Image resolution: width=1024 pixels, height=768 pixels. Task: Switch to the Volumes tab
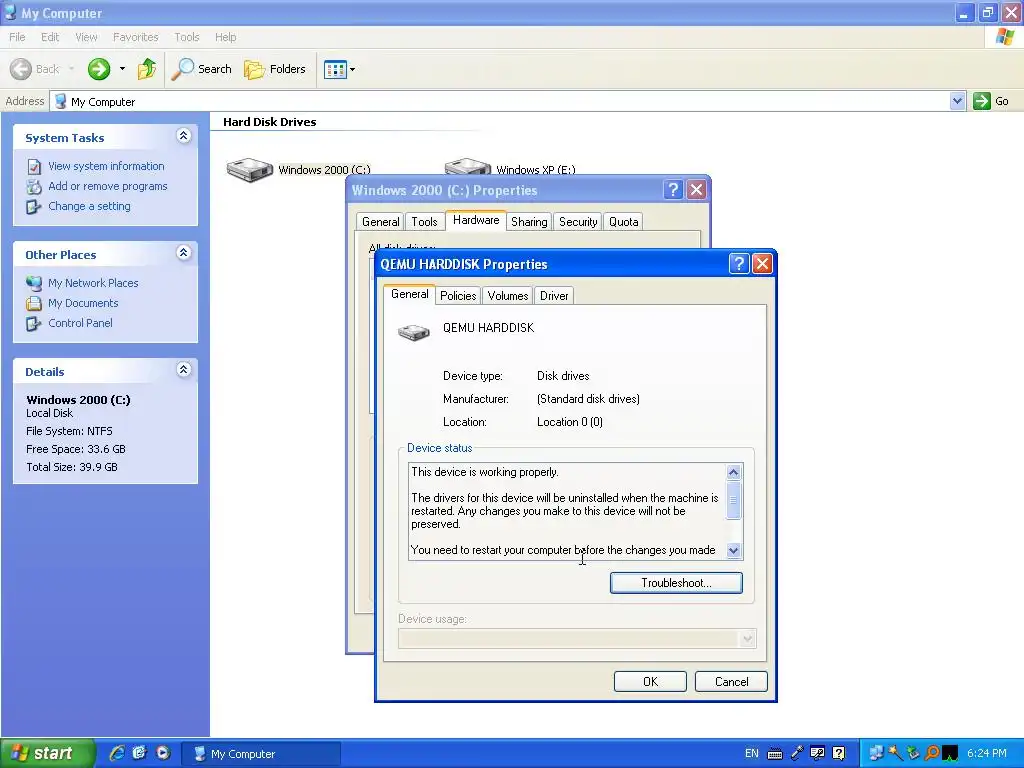[x=507, y=296]
